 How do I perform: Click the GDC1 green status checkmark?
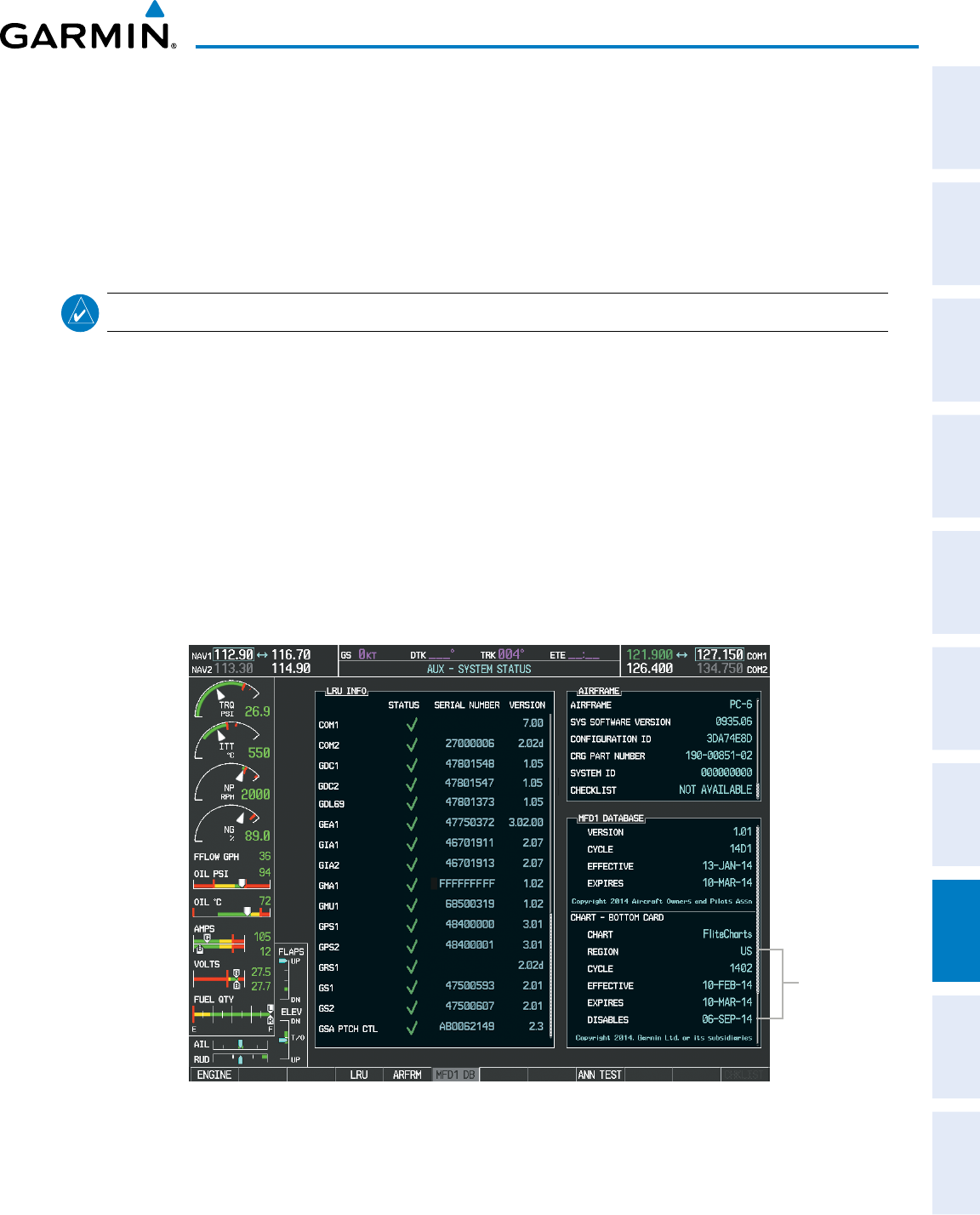412,766
